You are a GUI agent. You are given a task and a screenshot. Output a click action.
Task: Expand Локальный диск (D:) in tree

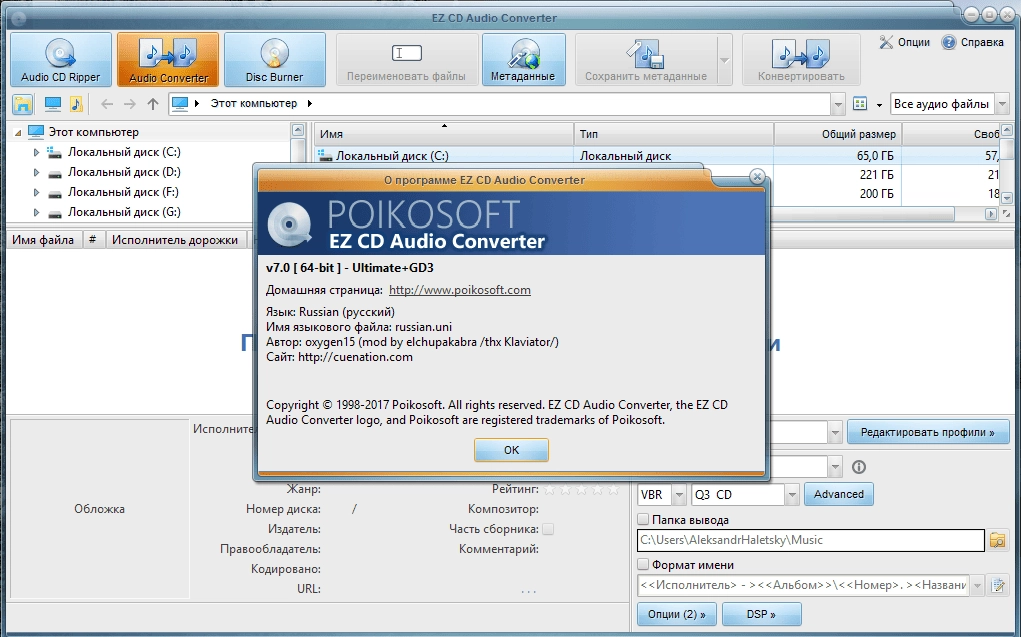coord(36,173)
